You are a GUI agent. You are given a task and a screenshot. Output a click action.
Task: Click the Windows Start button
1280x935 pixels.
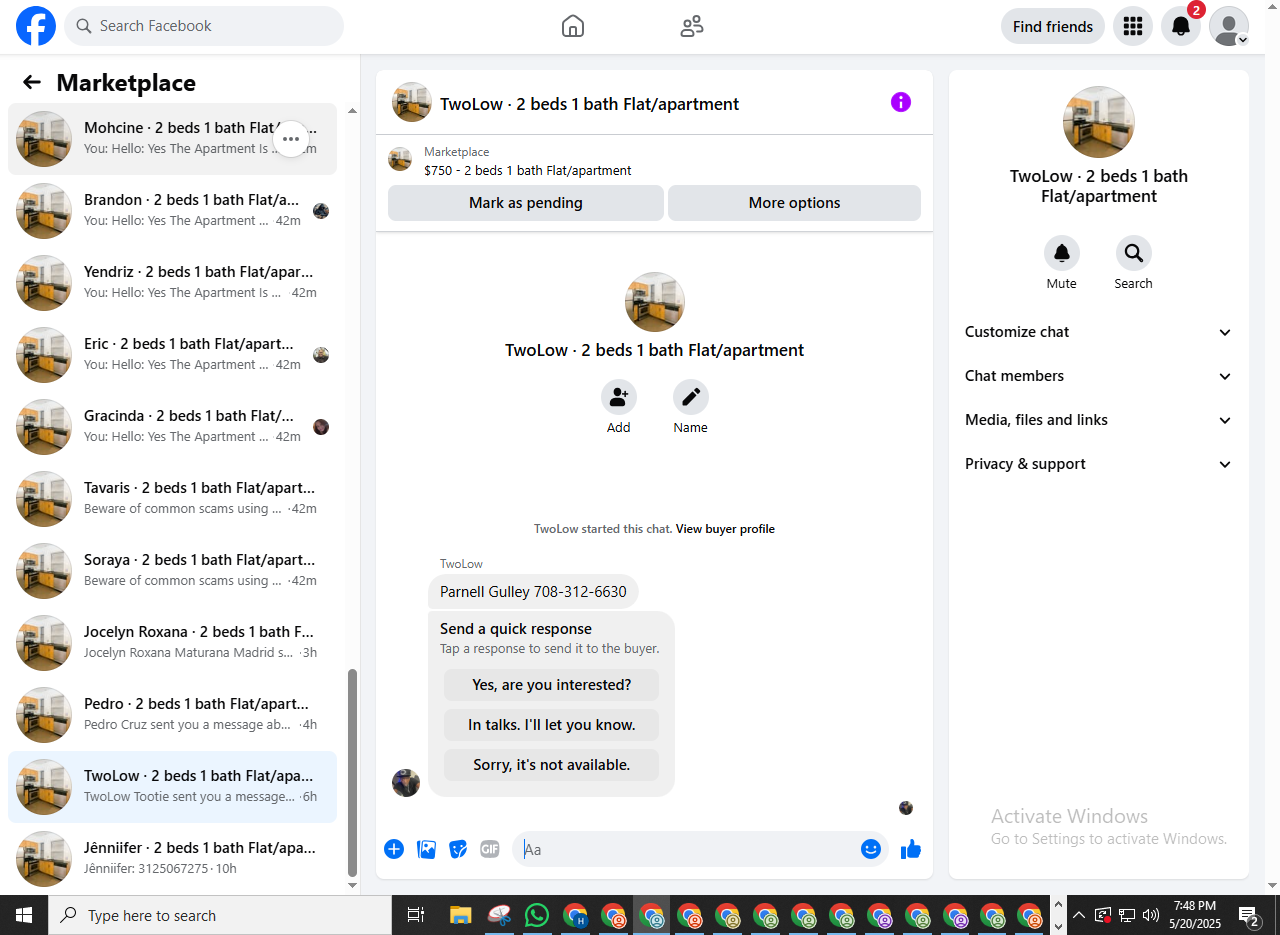pyautogui.click(x=24, y=915)
